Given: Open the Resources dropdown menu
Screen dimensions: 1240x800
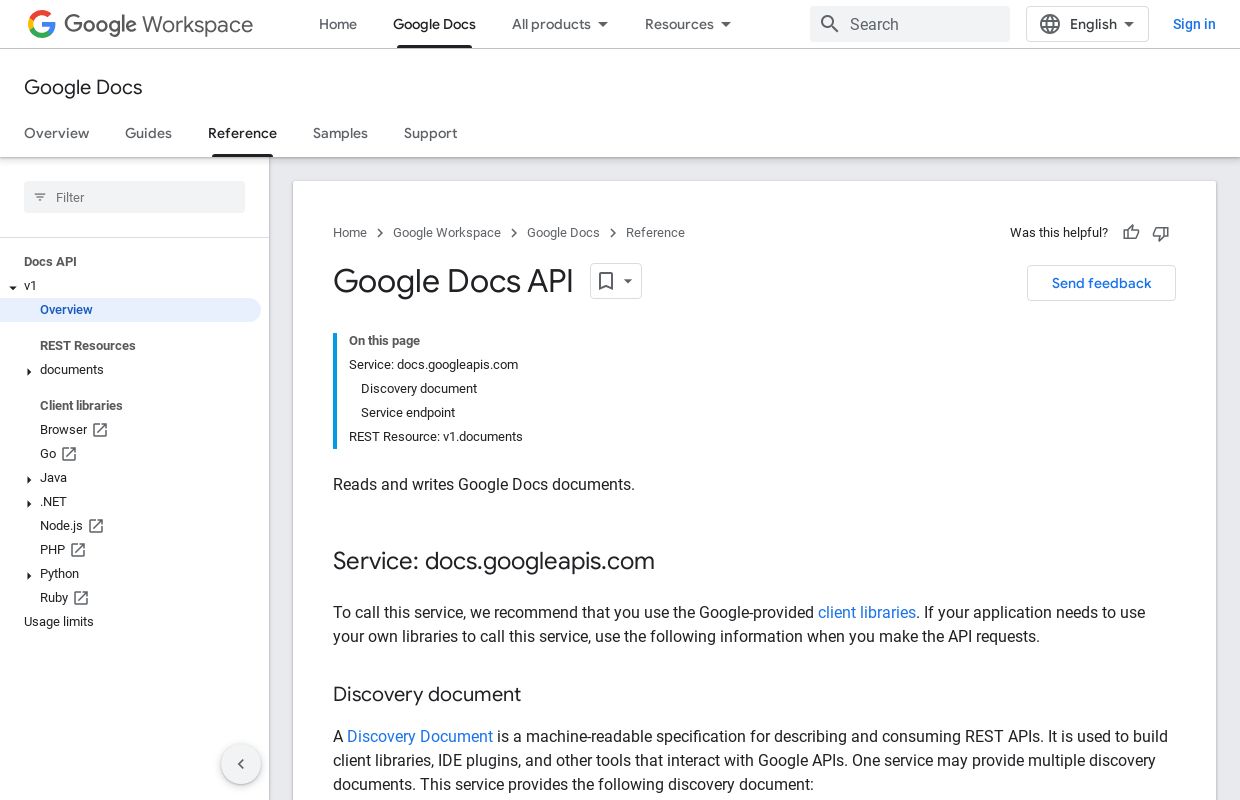Looking at the screenshot, I should pos(688,24).
